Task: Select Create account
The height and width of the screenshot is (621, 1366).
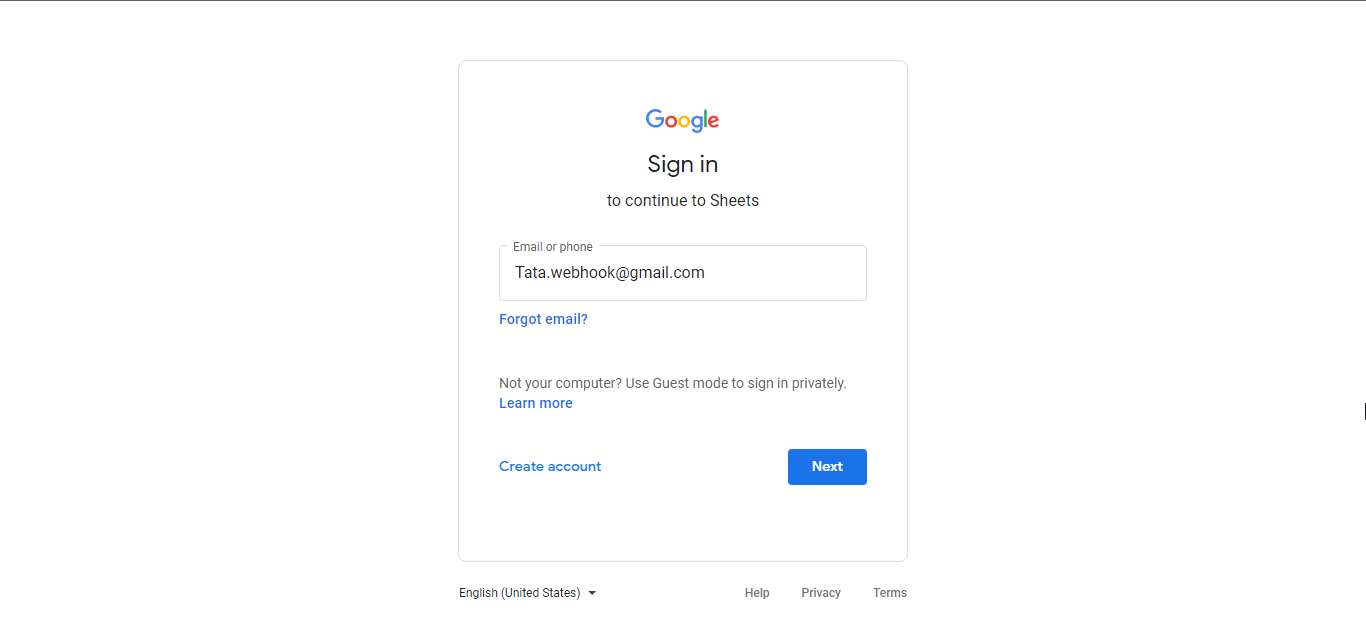Action: pyautogui.click(x=550, y=466)
